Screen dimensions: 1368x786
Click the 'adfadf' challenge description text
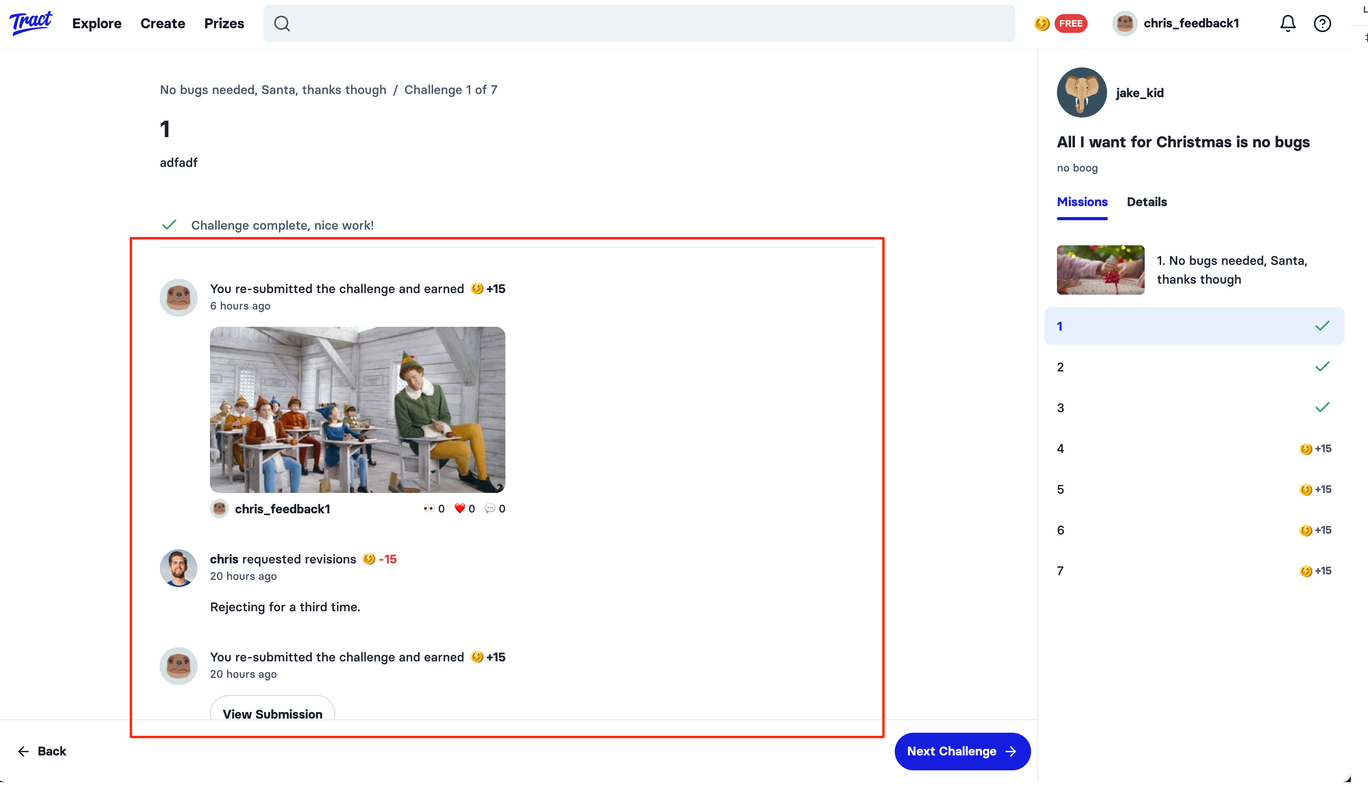(x=179, y=162)
